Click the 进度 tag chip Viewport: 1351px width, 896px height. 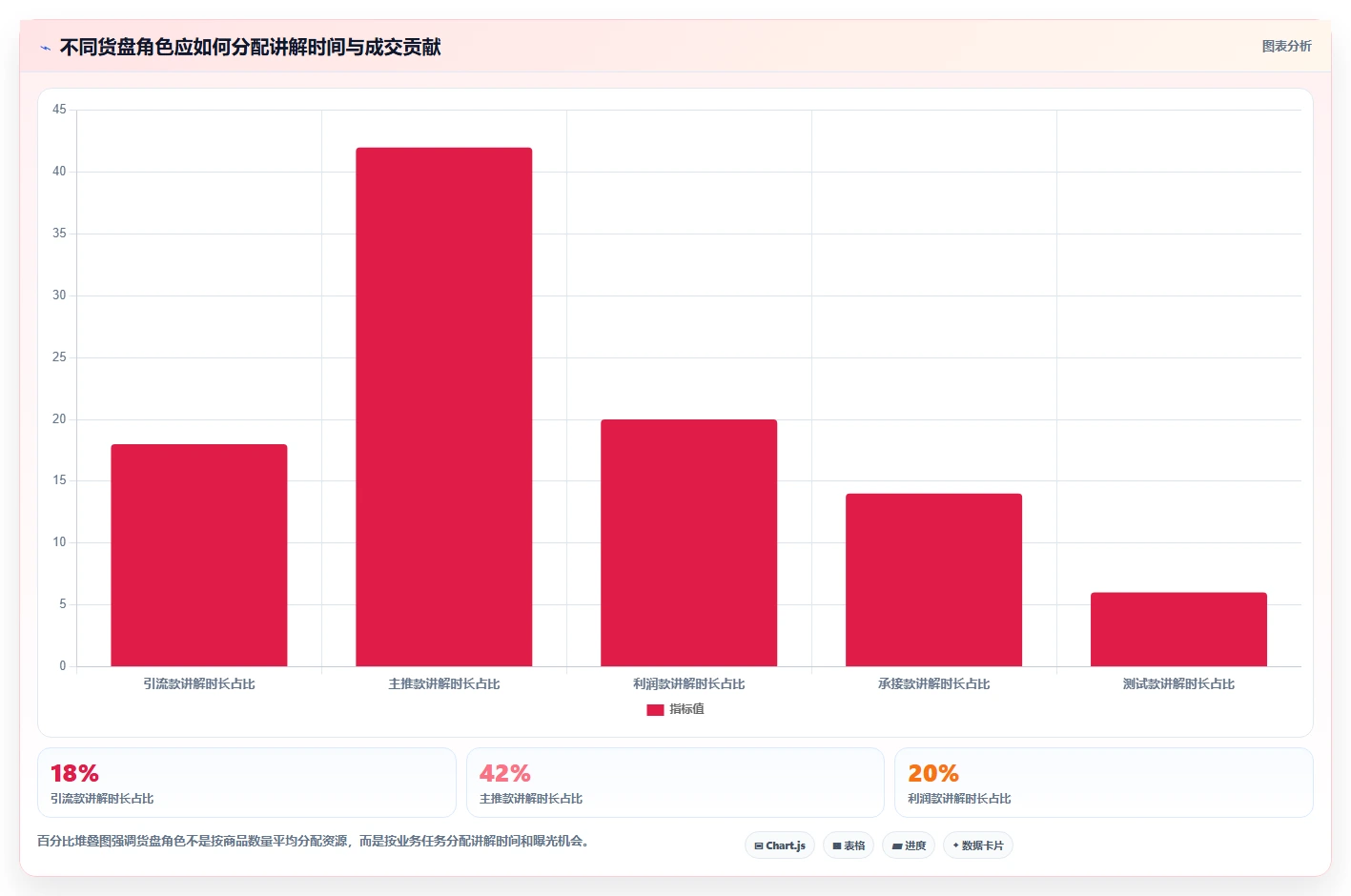[x=909, y=845]
